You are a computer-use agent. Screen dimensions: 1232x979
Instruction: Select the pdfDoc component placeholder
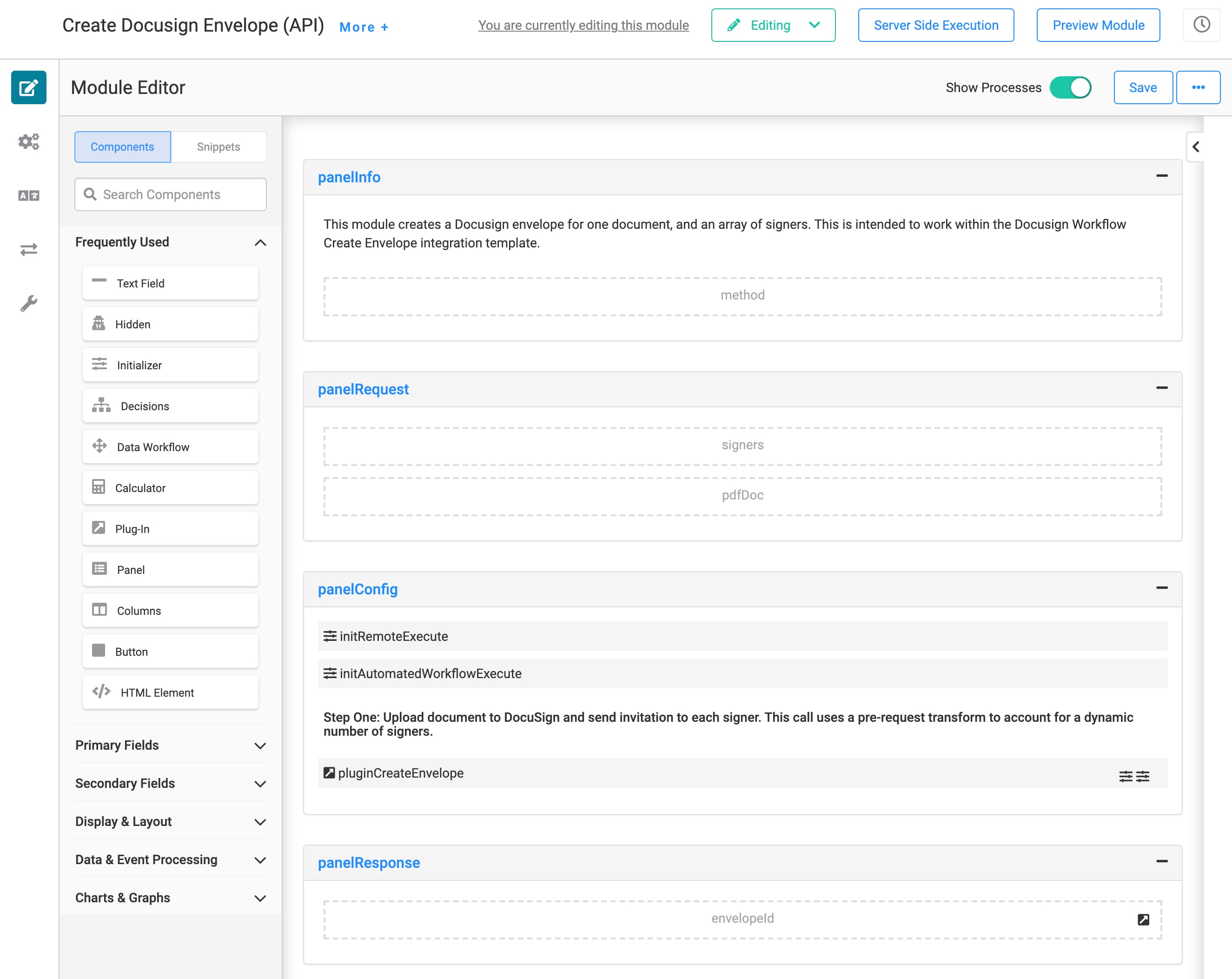click(742, 497)
